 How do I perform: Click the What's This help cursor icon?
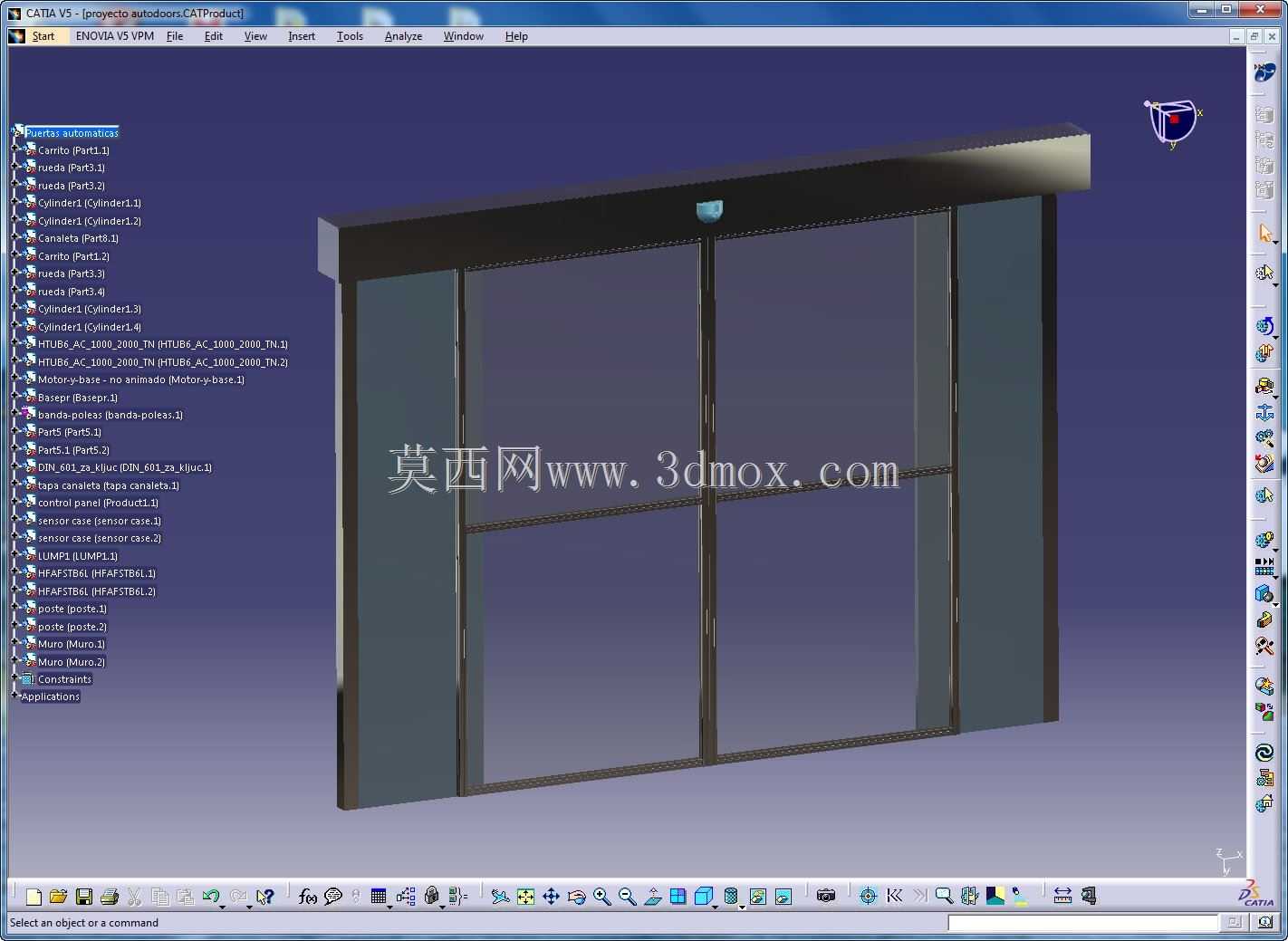(264, 897)
